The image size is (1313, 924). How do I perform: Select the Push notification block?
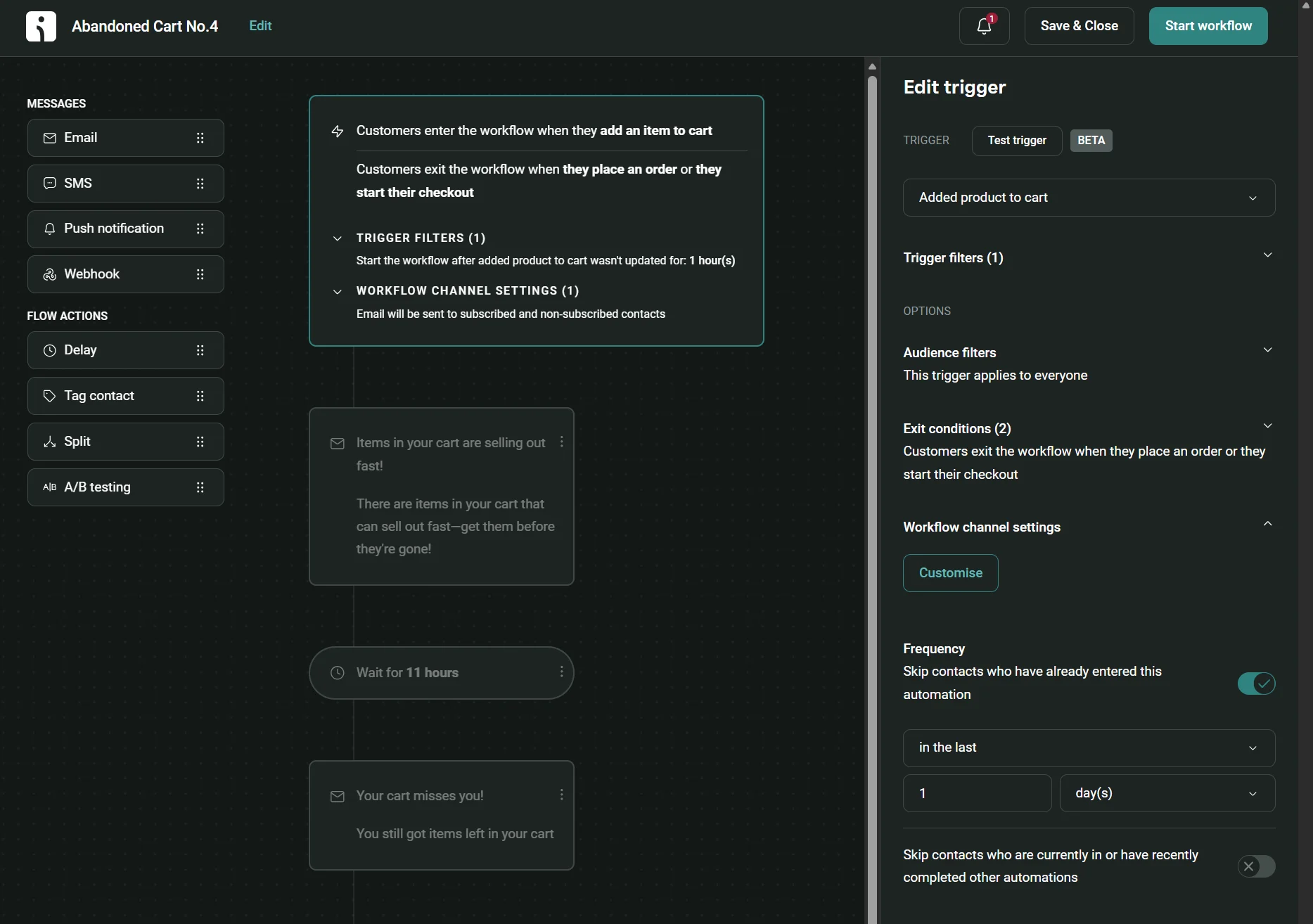pos(126,229)
